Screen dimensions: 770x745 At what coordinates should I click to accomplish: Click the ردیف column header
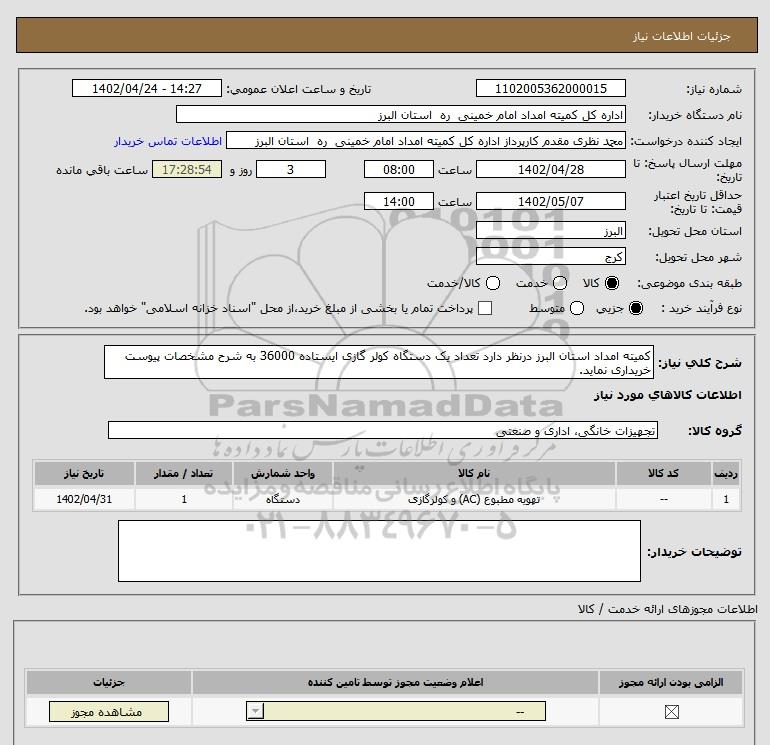pos(726,473)
